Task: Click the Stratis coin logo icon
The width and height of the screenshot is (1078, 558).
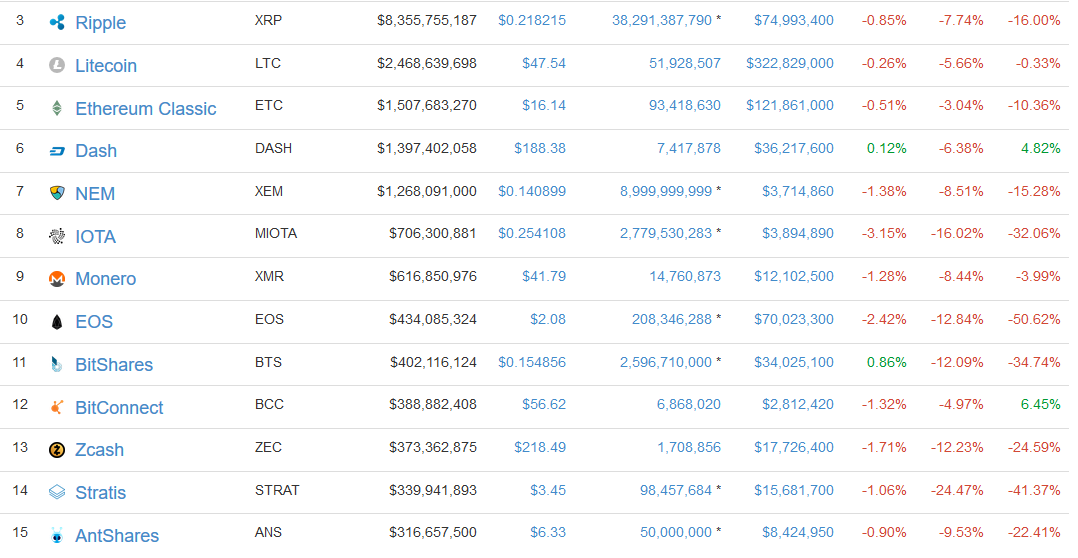Action: click(x=57, y=492)
